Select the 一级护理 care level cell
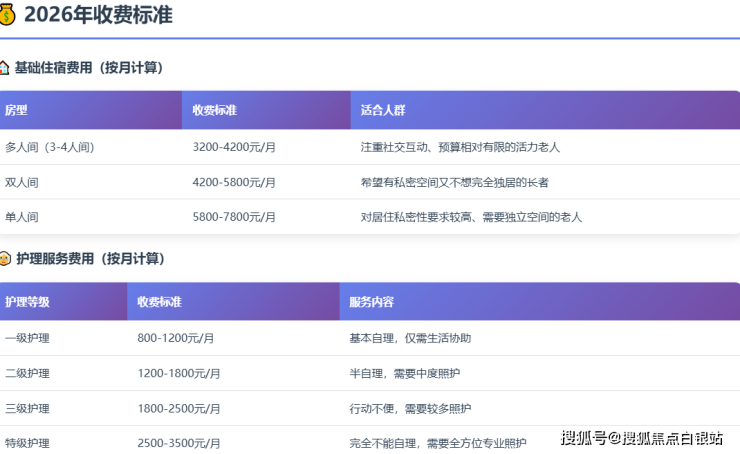 27,338
